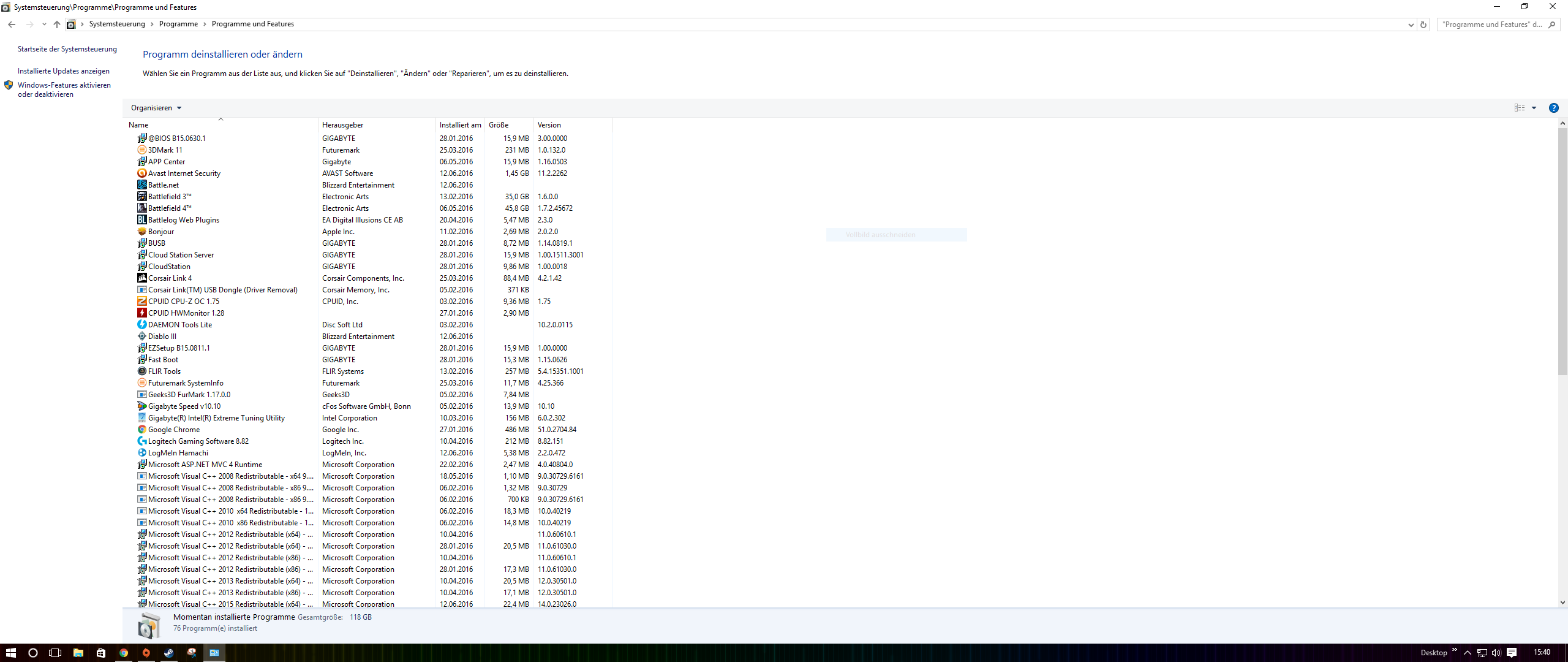Sort list by Installiert am column
This screenshot has height=662, width=1568.
pyautogui.click(x=460, y=125)
